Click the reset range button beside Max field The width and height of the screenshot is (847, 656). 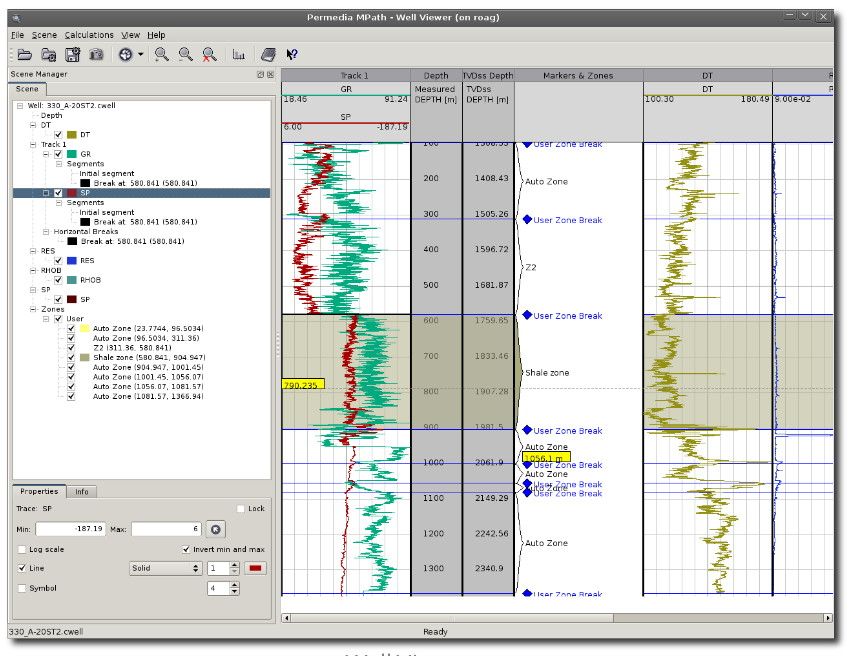pyautogui.click(x=216, y=530)
